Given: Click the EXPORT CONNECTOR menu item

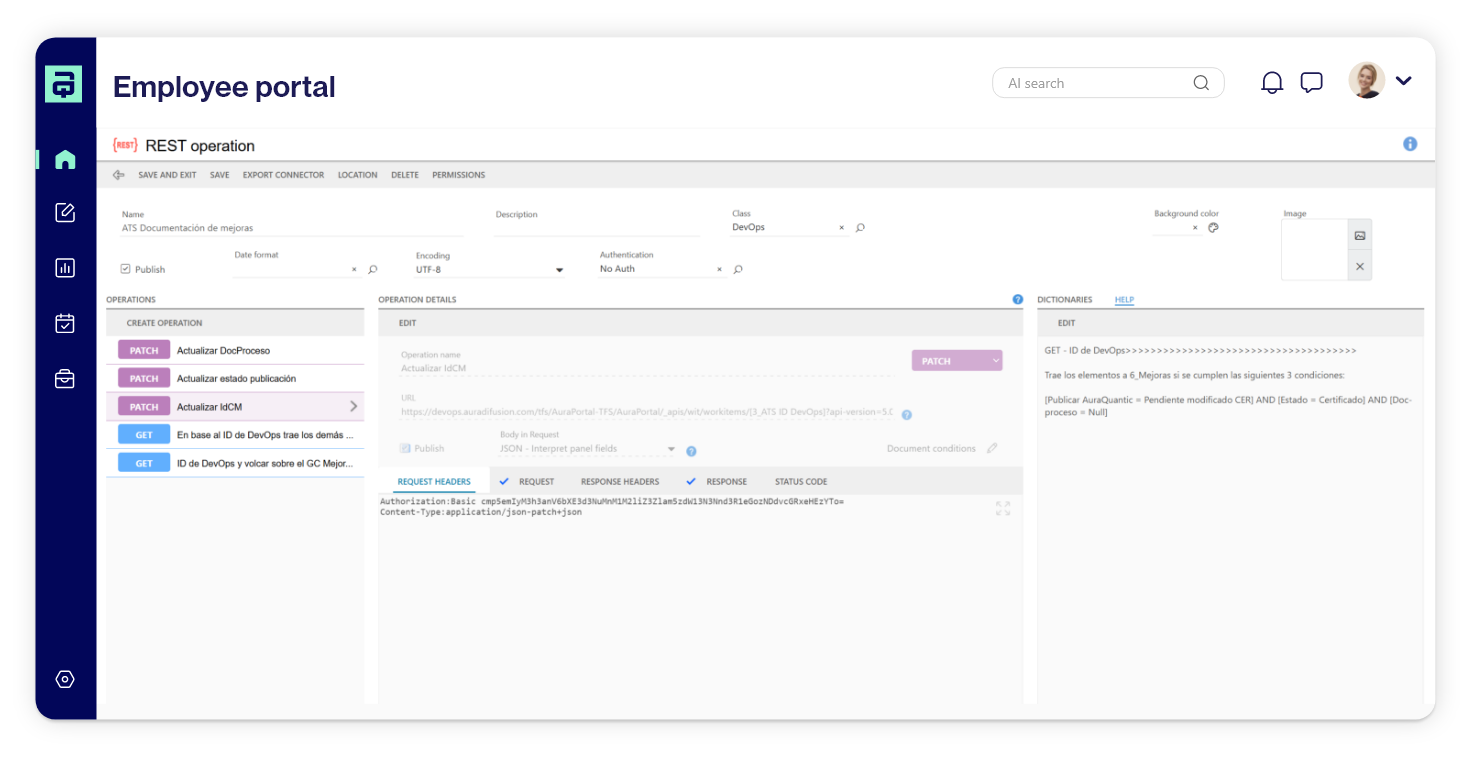Looking at the screenshot, I should click(x=282, y=174).
